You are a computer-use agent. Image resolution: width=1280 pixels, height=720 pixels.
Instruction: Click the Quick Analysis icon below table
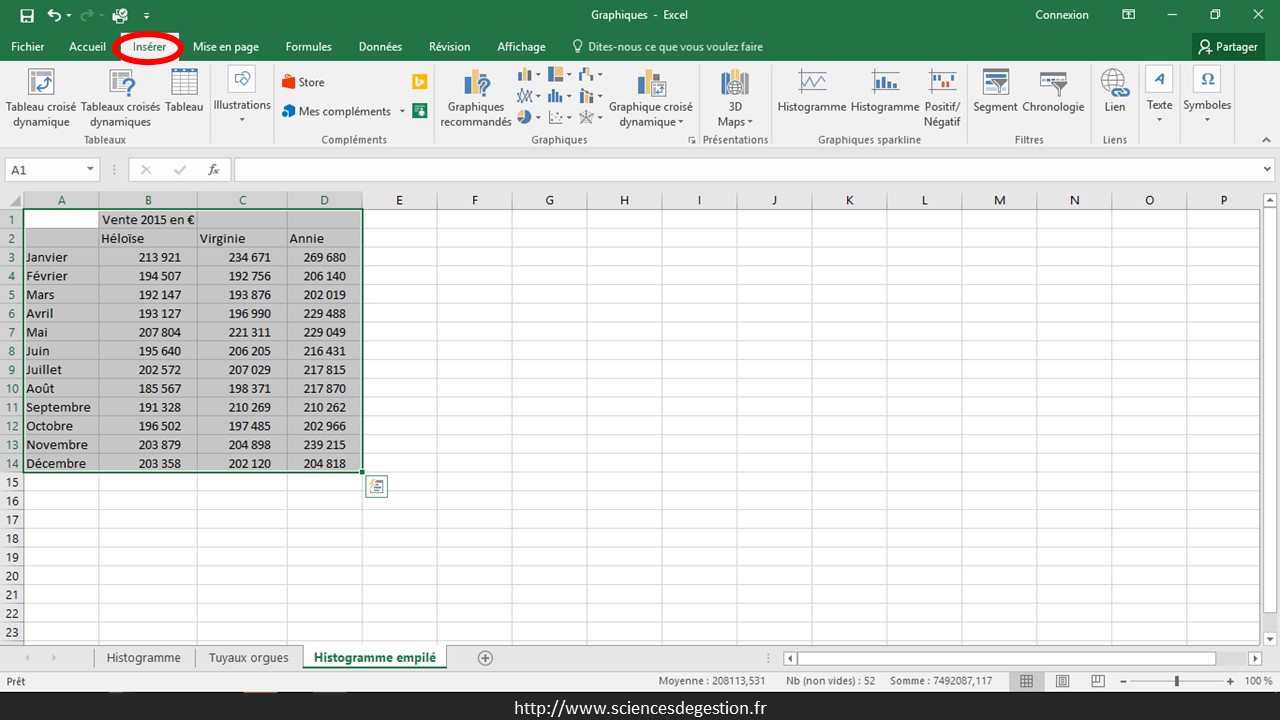(376, 487)
